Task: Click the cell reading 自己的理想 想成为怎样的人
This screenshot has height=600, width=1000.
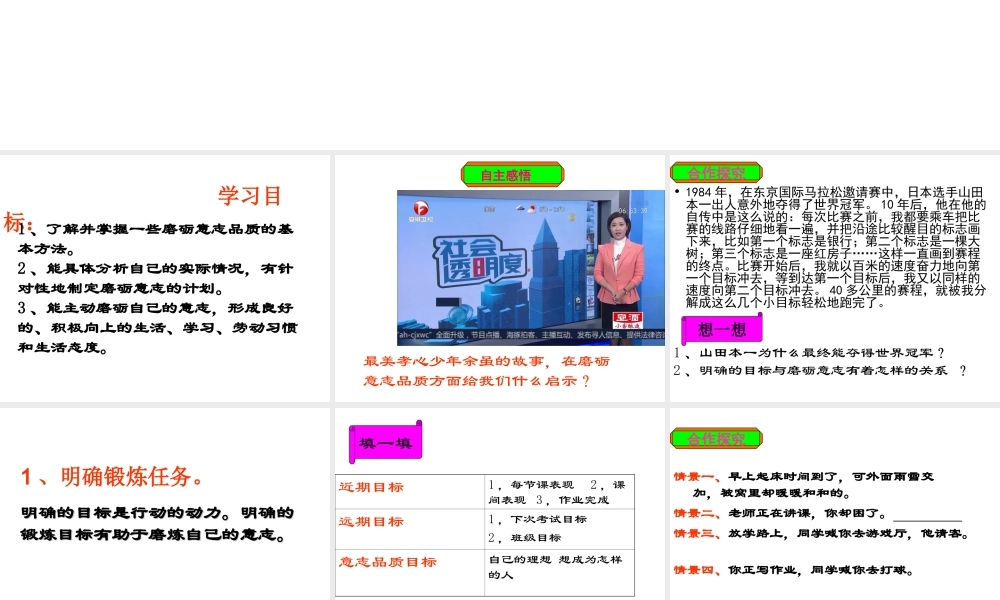Action: pos(559,573)
